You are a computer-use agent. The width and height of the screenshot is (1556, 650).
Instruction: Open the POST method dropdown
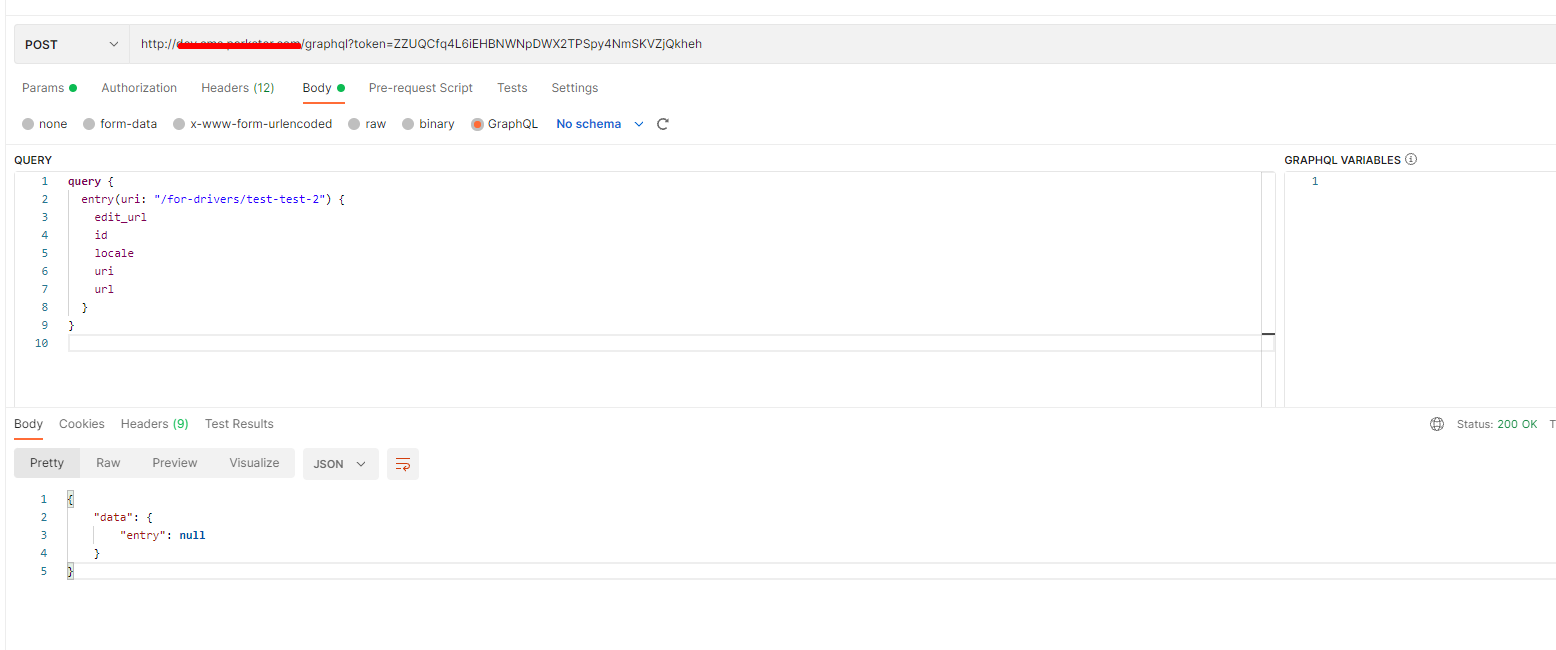pyautogui.click(x=70, y=43)
